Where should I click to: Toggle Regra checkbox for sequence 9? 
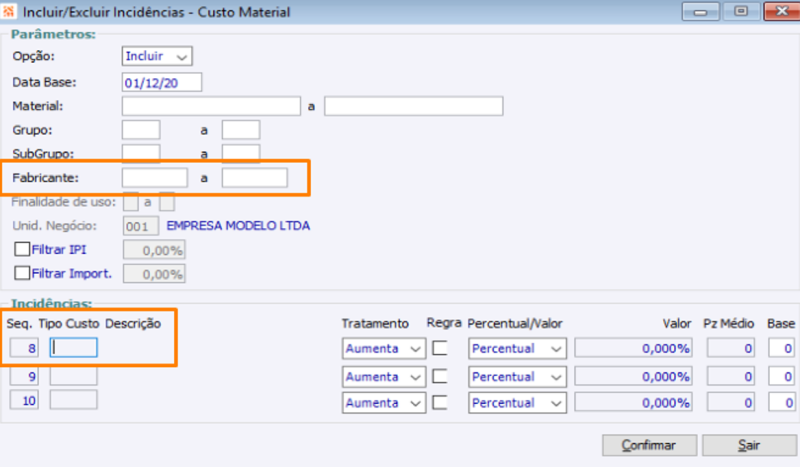pos(440,376)
